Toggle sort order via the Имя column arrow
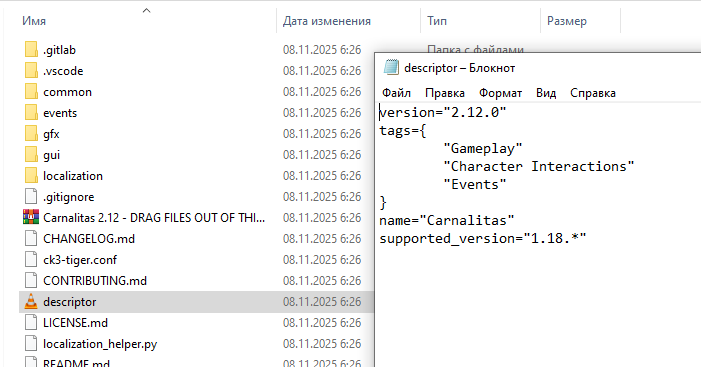This screenshot has width=701, height=367. 146,10
